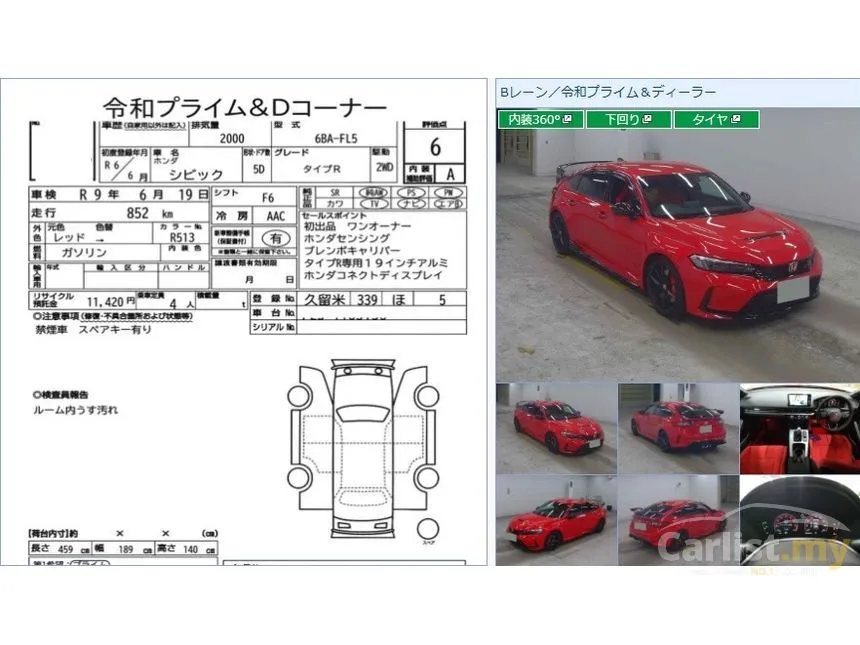Click the large main photo of the red Civic
Viewport: 860px width, 645px height.
(x=678, y=245)
